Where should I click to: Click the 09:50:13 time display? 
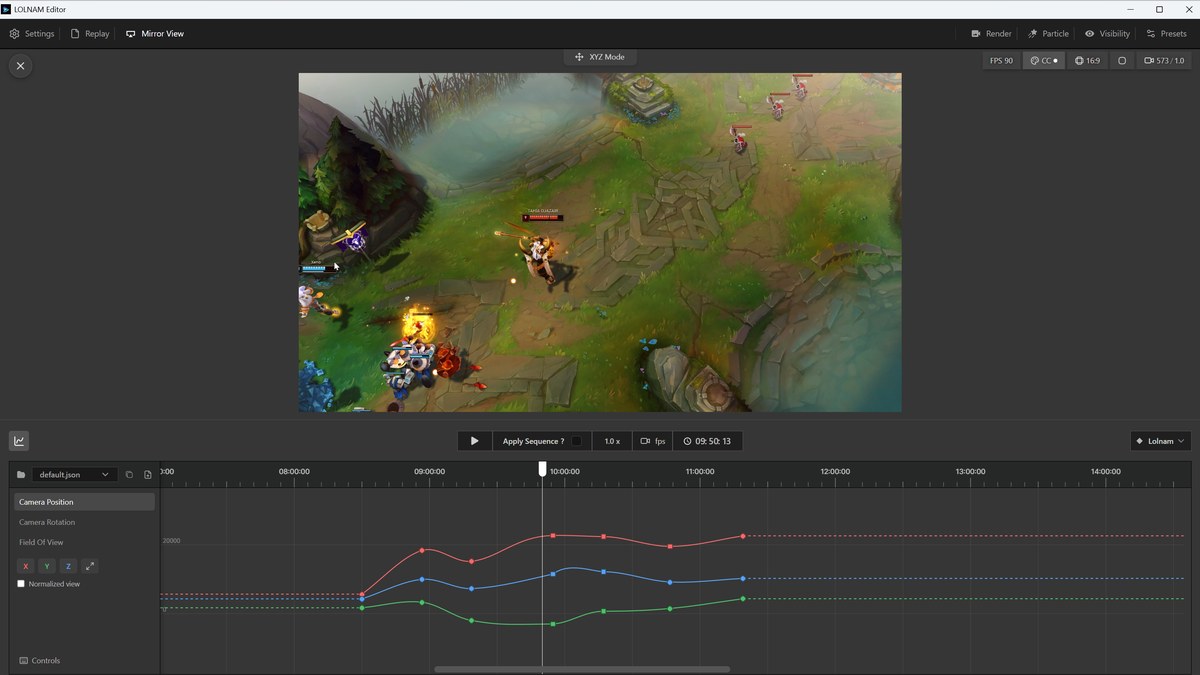pyautogui.click(x=707, y=441)
